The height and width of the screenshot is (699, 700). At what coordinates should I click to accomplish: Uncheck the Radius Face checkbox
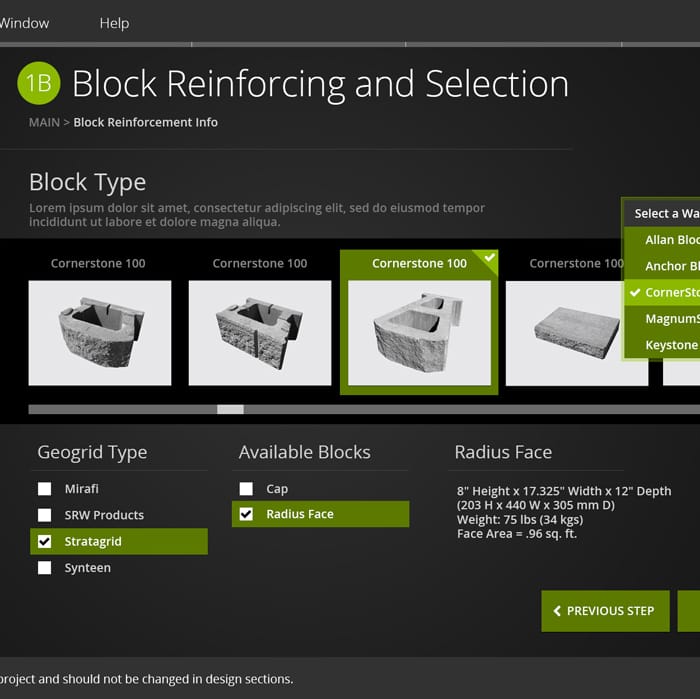coord(246,514)
